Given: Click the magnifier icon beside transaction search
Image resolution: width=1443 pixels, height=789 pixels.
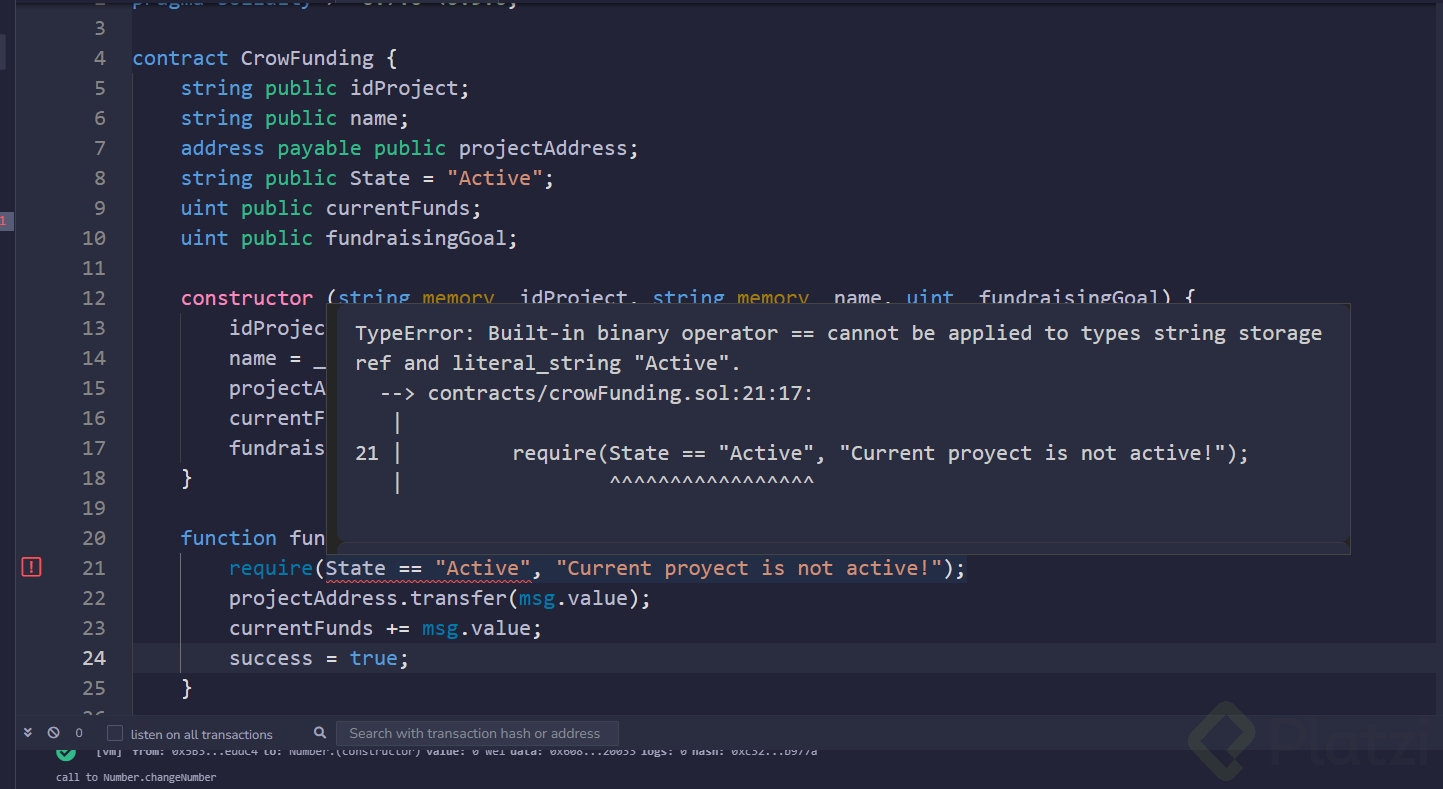Looking at the screenshot, I should tap(320, 733).
